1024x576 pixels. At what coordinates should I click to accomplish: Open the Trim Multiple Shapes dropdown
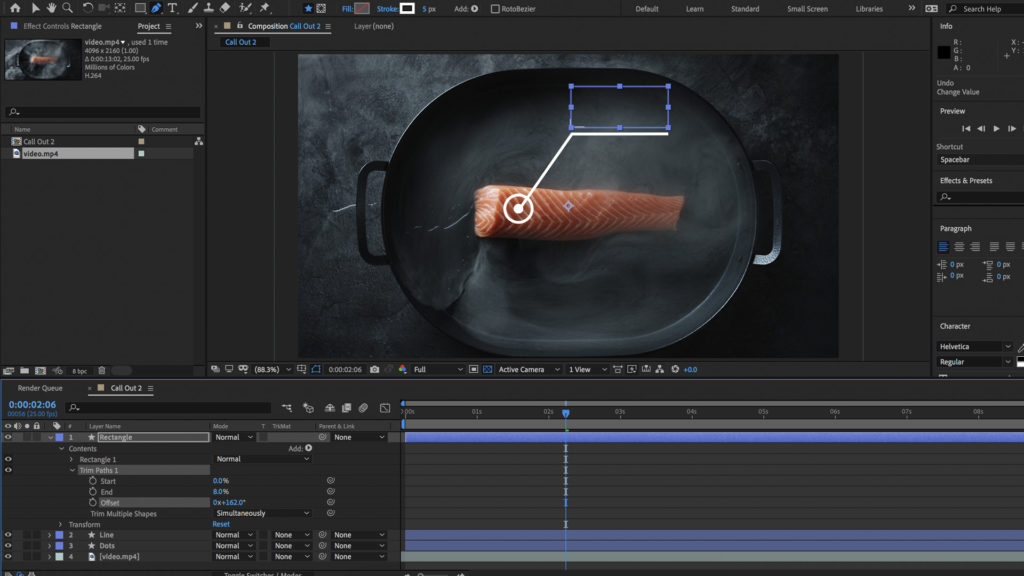(262, 513)
